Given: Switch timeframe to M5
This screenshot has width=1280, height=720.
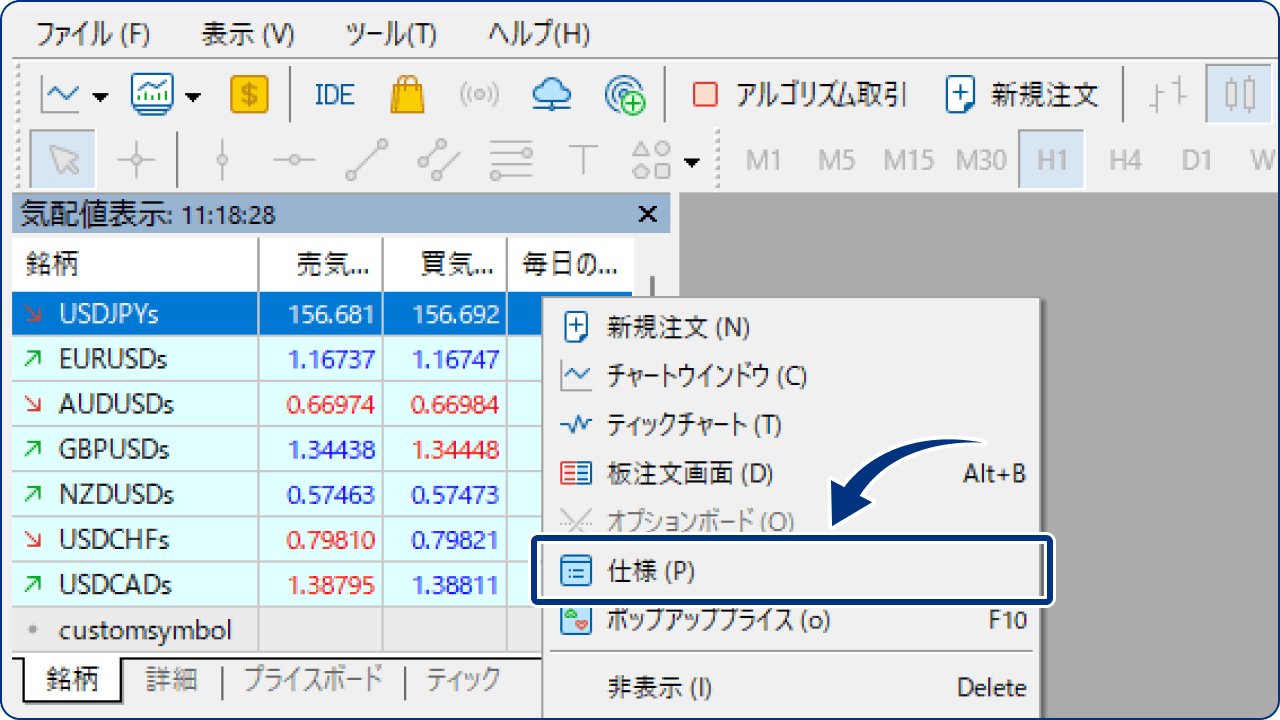Looking at the screenshot, I should click(836, 159).
